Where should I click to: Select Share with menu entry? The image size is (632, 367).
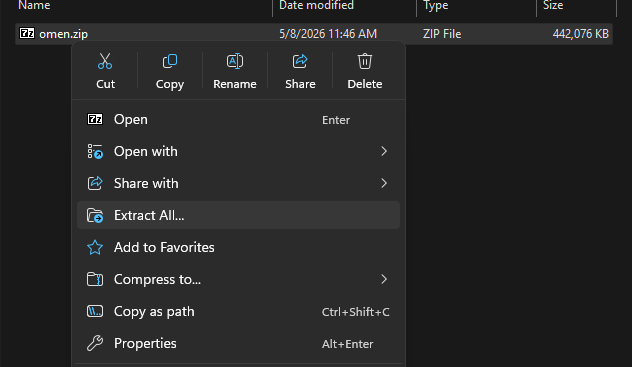[x=238, y=183]
